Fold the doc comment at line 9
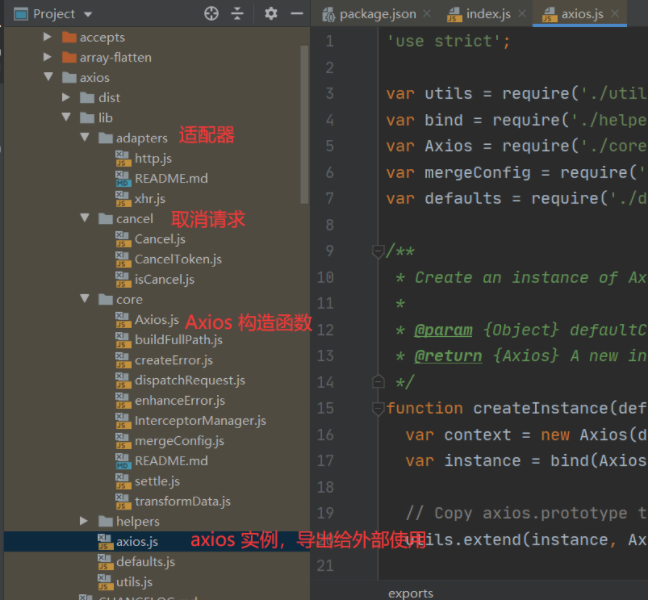 pos(378,251)
